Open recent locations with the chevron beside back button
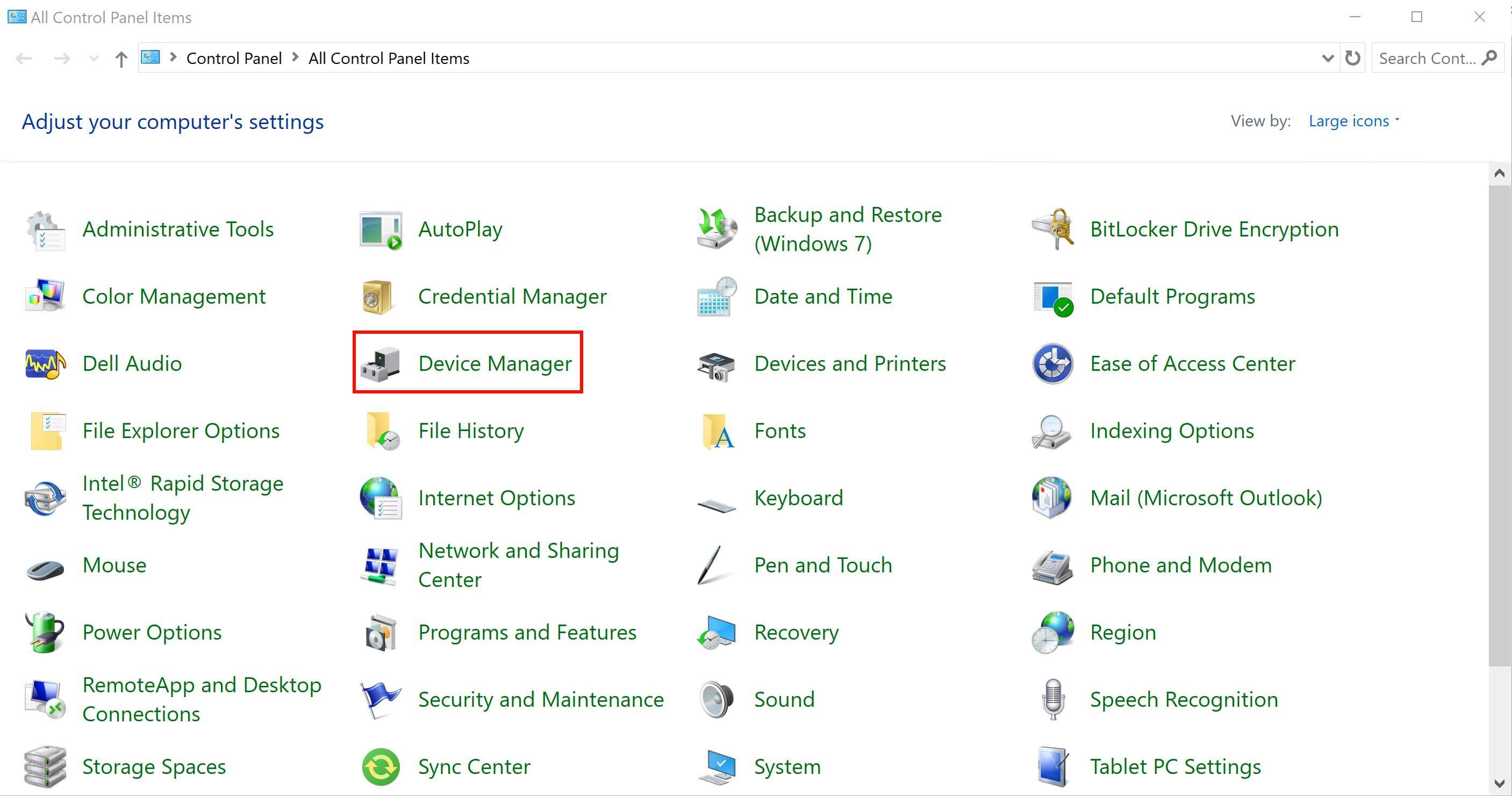The height and width of the screenshot is (796, 1512). click(94, 58)
